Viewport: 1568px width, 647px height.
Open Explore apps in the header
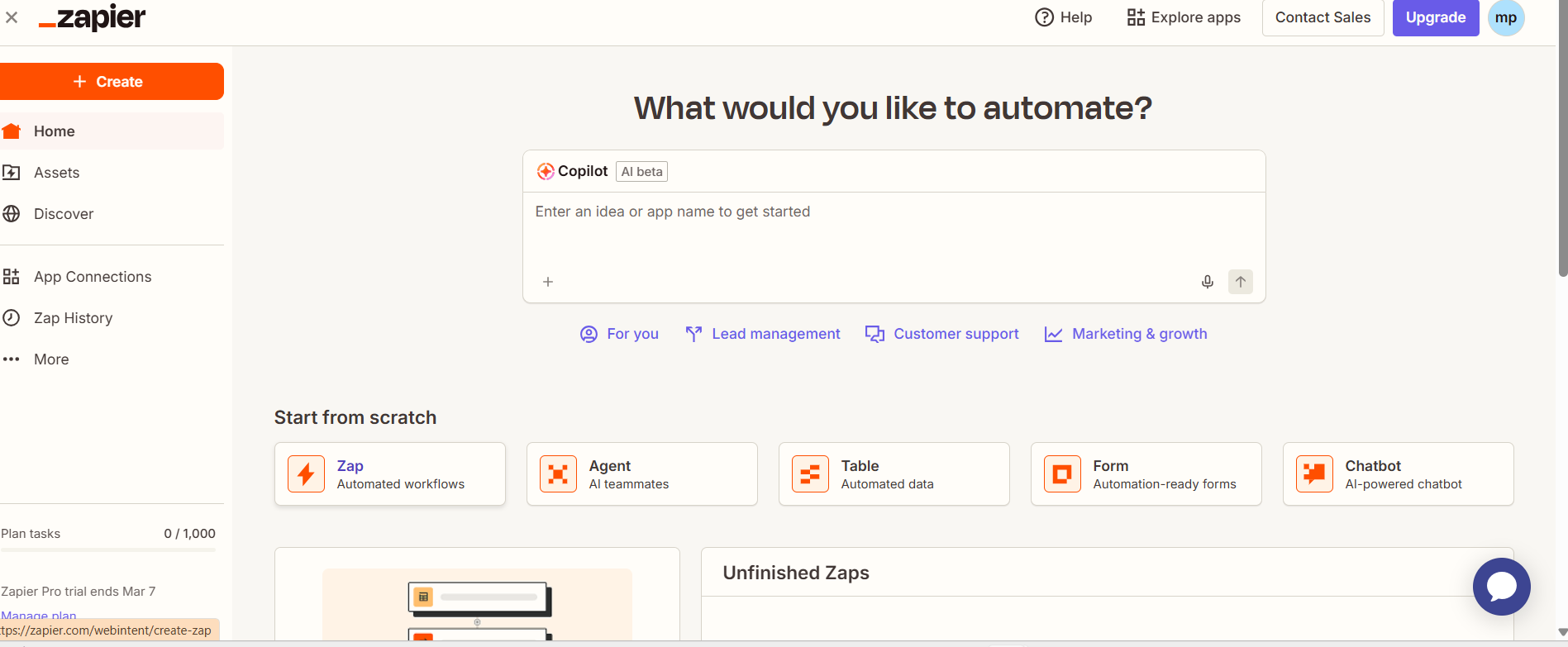point(1184,17)
